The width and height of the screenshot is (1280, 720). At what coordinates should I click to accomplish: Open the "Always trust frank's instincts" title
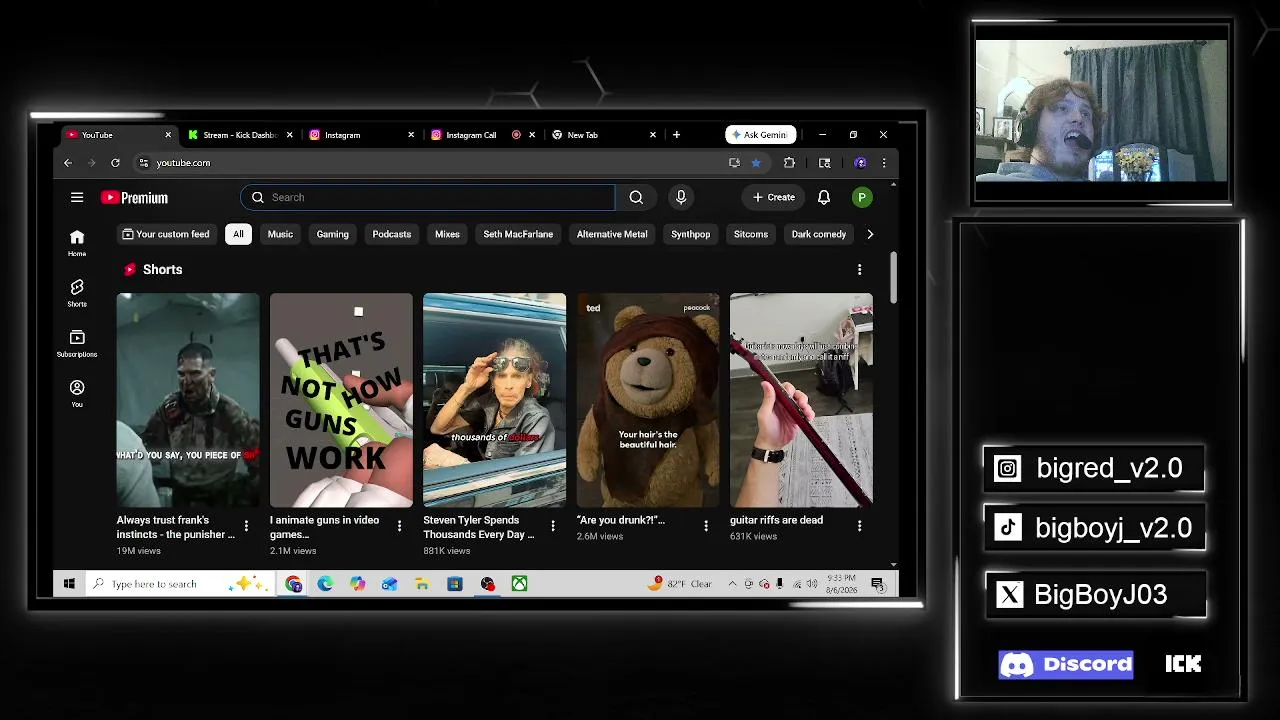point(176,527)
